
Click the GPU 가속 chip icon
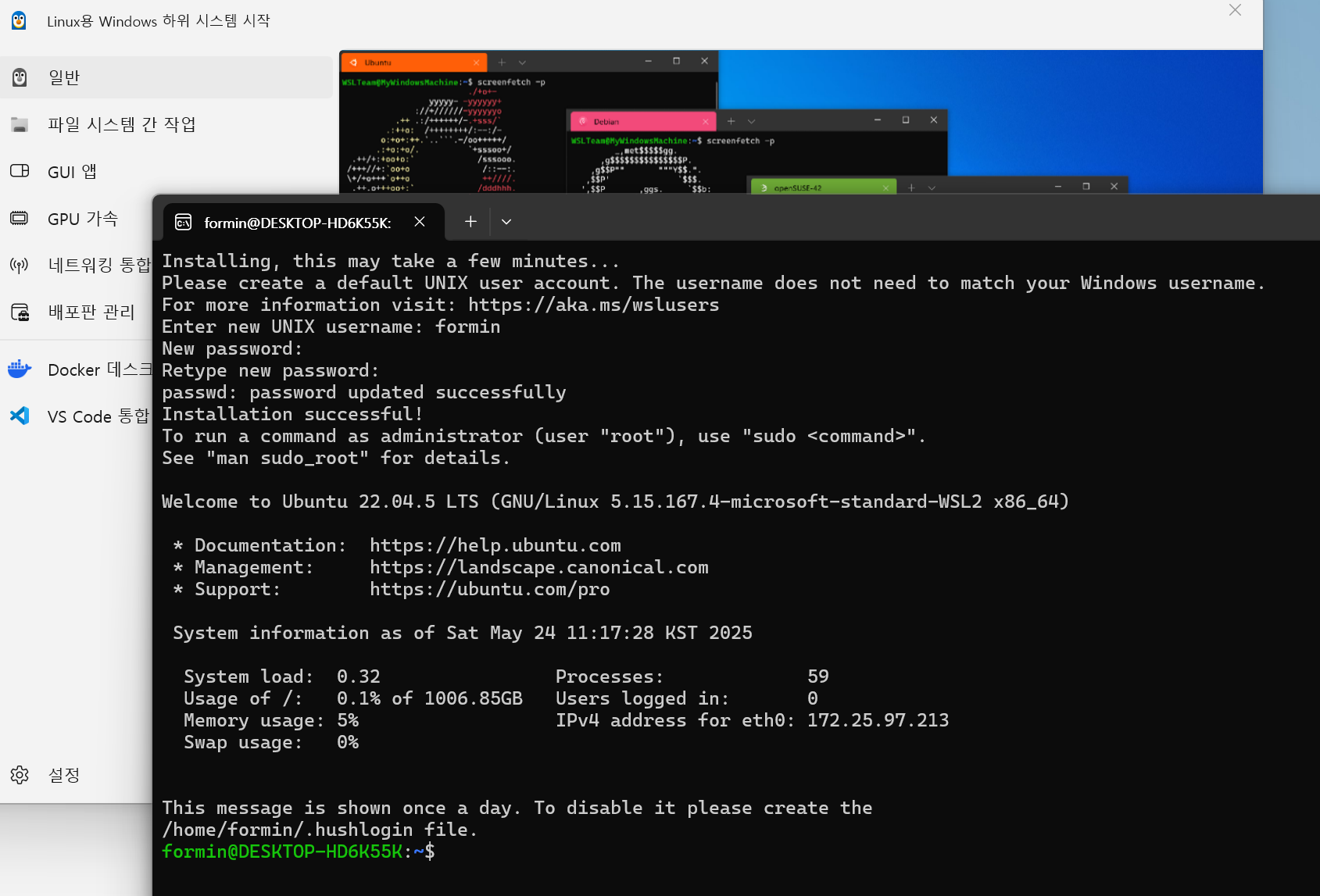[x=20, y=219]
